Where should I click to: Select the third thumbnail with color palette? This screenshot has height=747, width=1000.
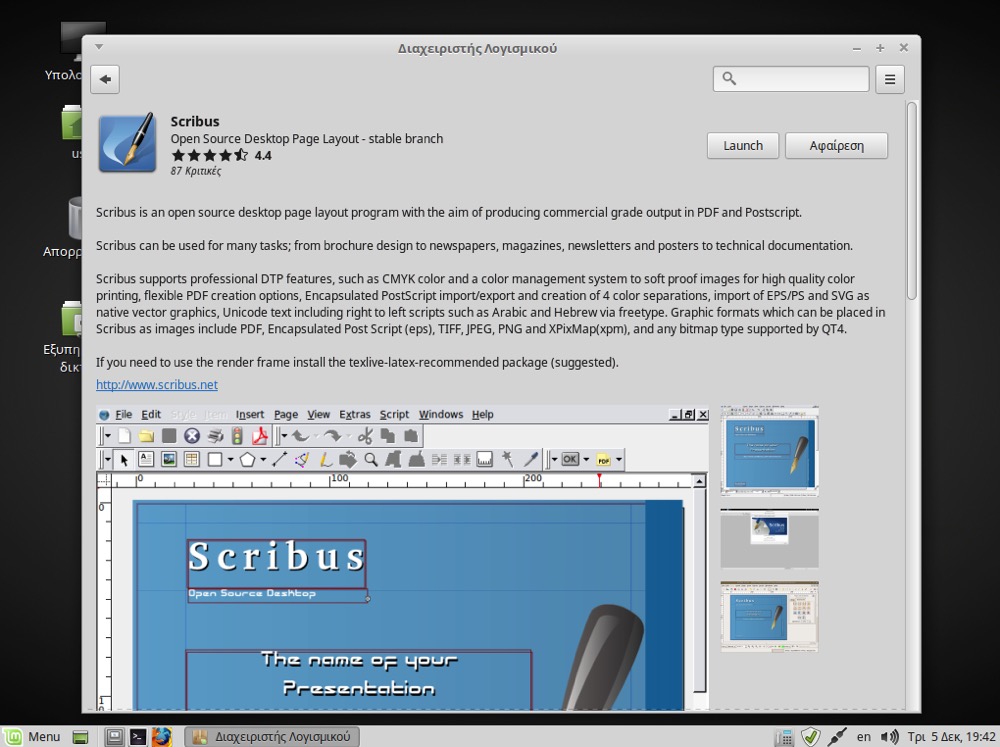click(769, 616)
